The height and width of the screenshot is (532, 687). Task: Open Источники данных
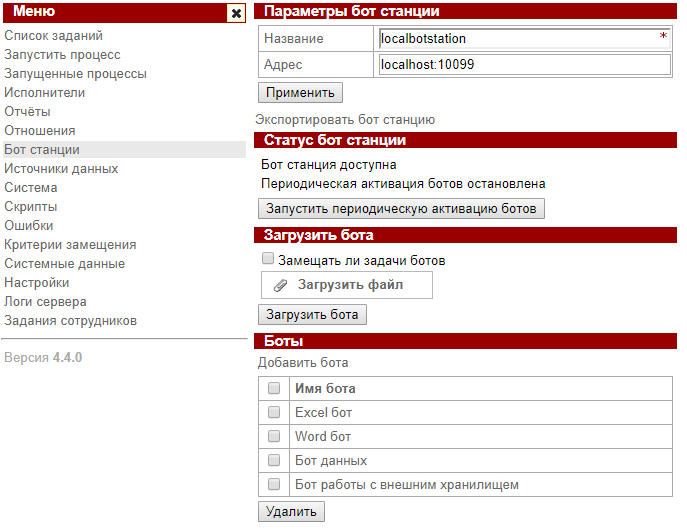61,169
